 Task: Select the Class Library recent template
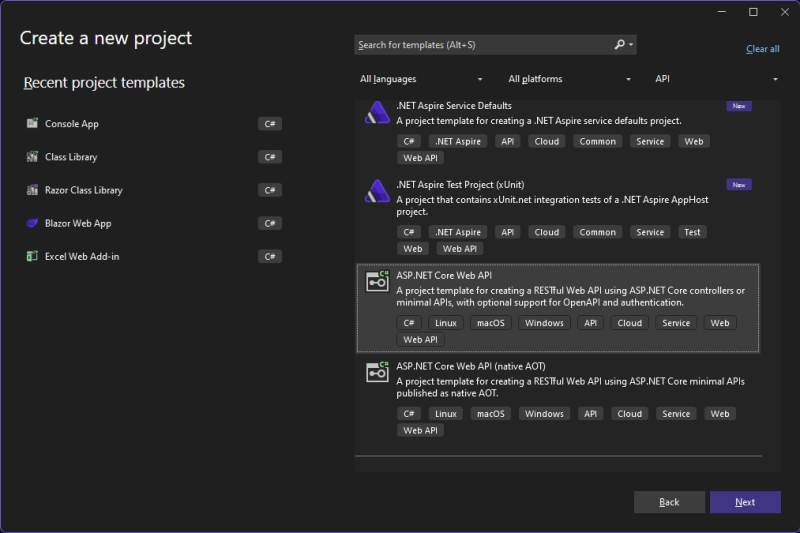[x=154, y=157]
